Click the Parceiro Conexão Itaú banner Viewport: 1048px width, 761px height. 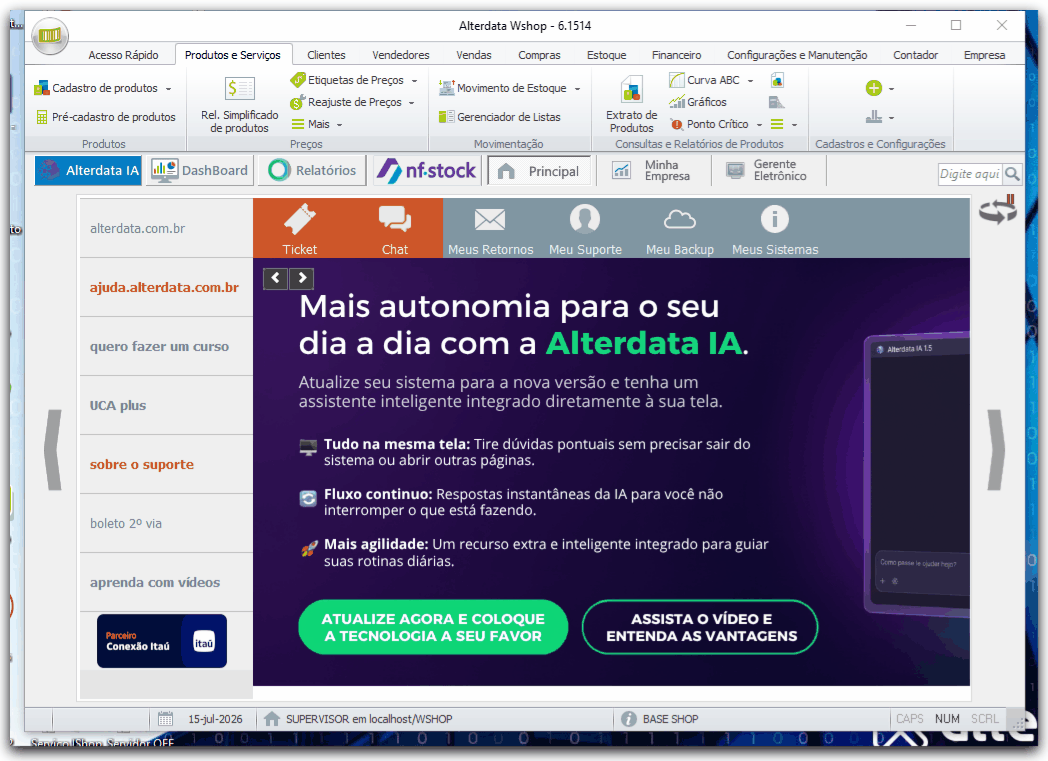162,641
